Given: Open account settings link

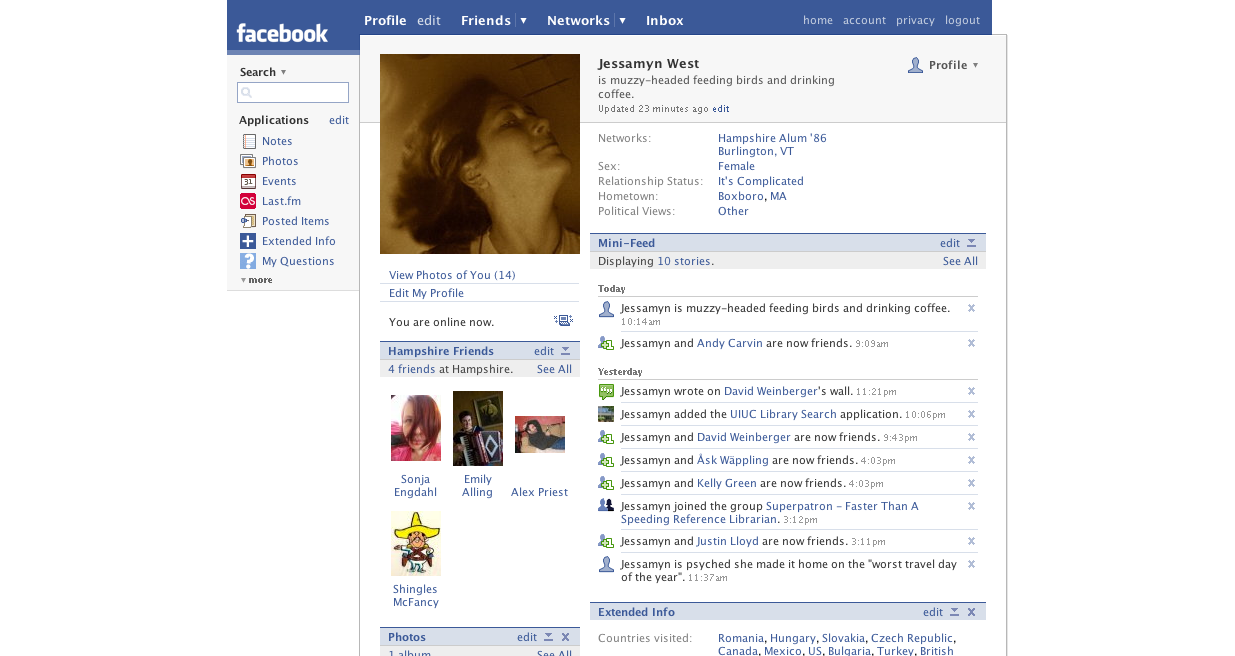Looking at the screenshot, I should [864, 20].
